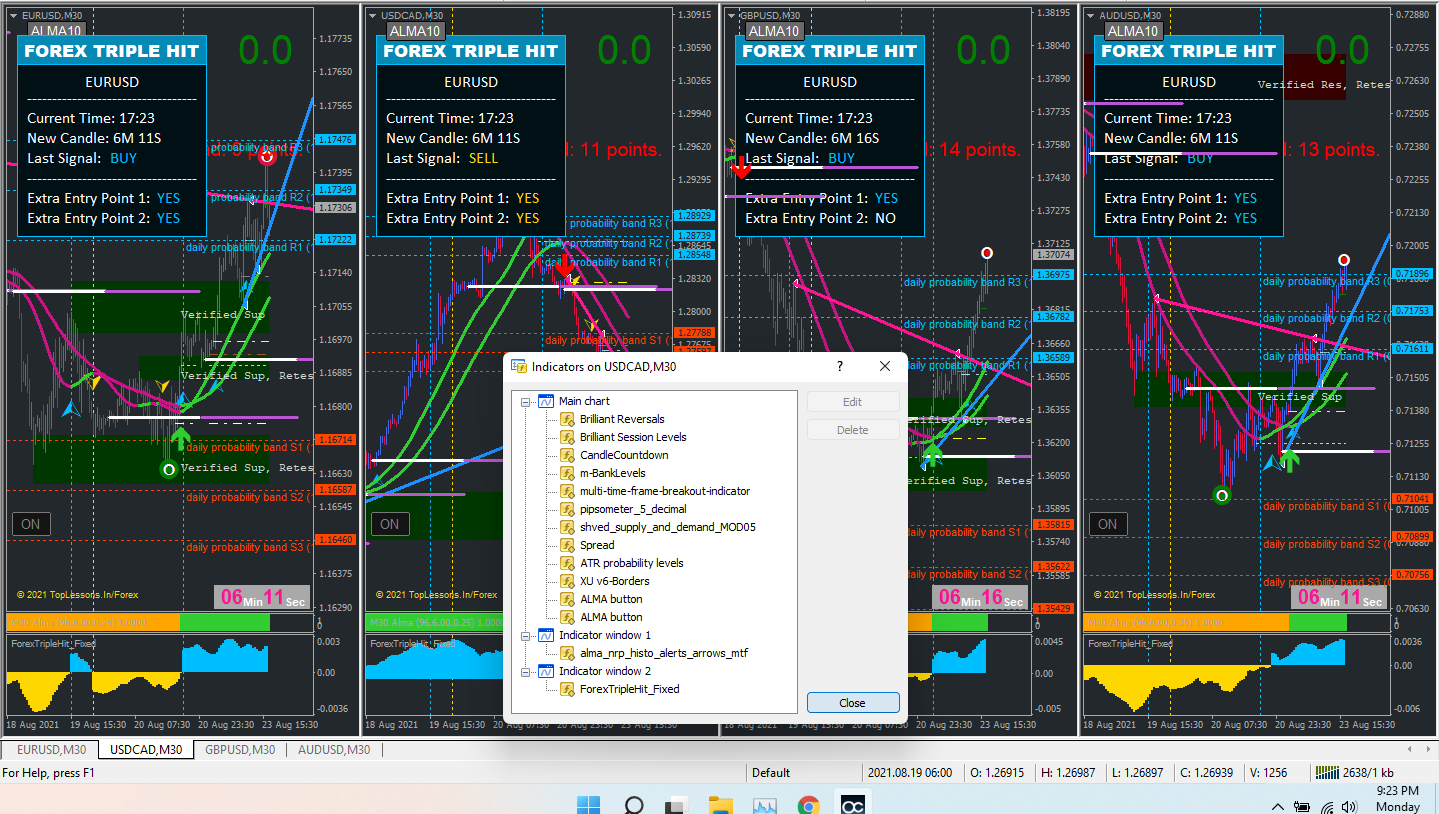
Task: Toggle the ON button on the USDCAD chart
Action: coord(390,524)
